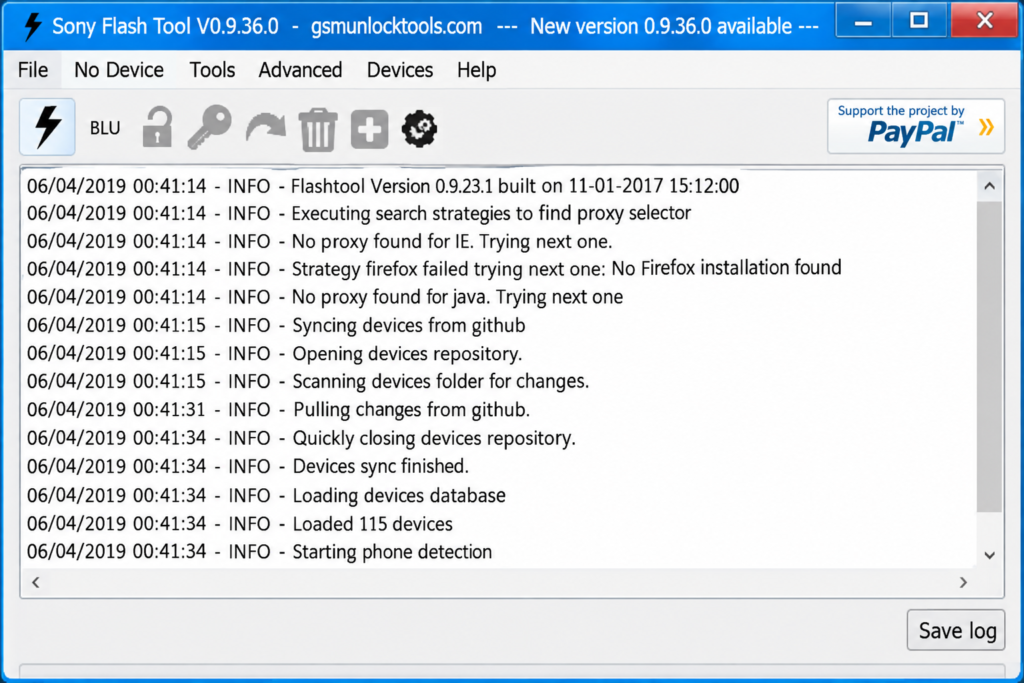
Task: Click the horizontal scroll left arrow
Action: tap(36, 582)
